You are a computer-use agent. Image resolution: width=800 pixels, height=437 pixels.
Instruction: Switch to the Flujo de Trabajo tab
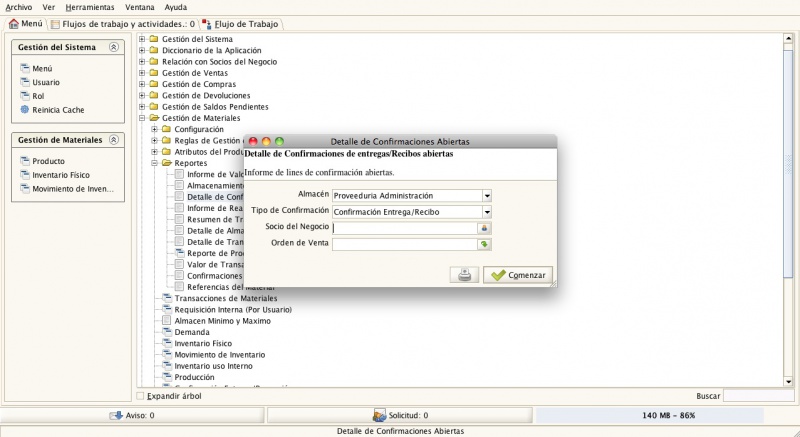pyautogui.click(x=240, y=24)
